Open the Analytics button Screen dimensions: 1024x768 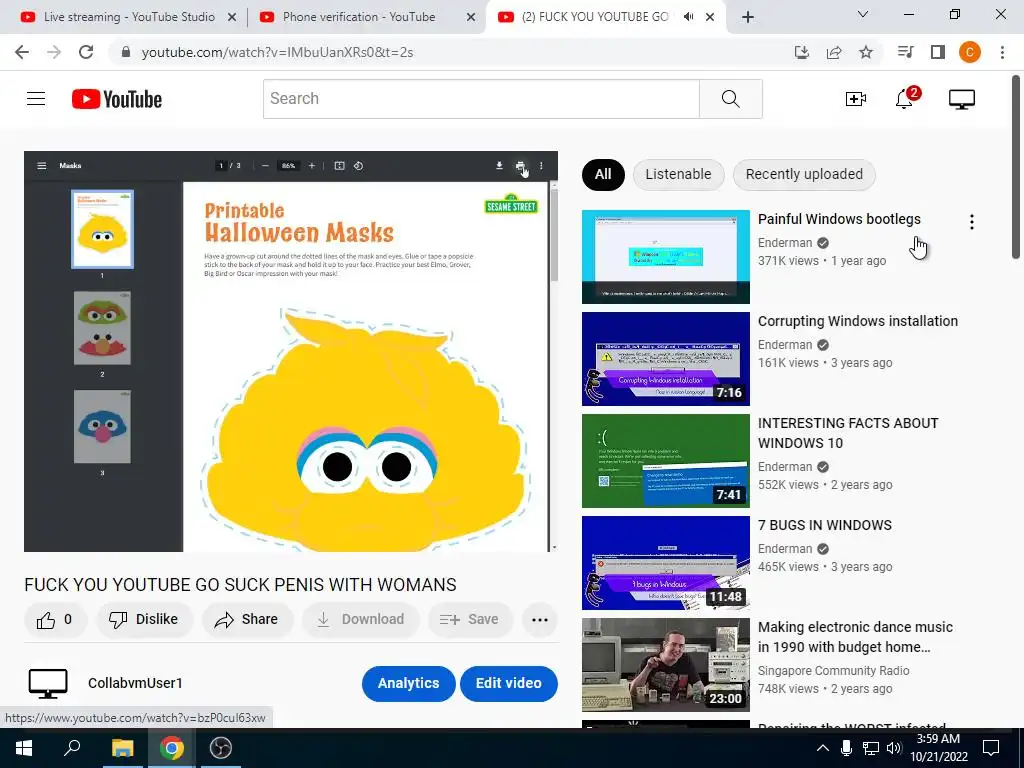[x=408, y=683]
